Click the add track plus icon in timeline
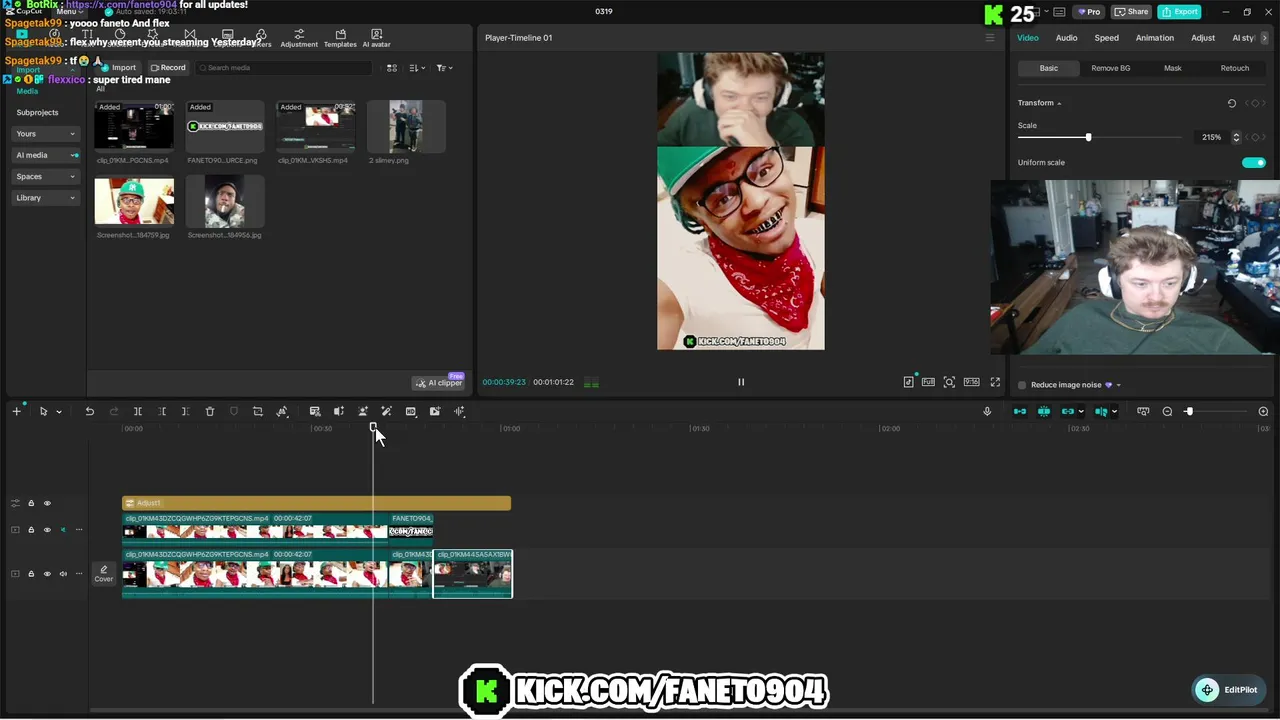 [x=16, y=411]
